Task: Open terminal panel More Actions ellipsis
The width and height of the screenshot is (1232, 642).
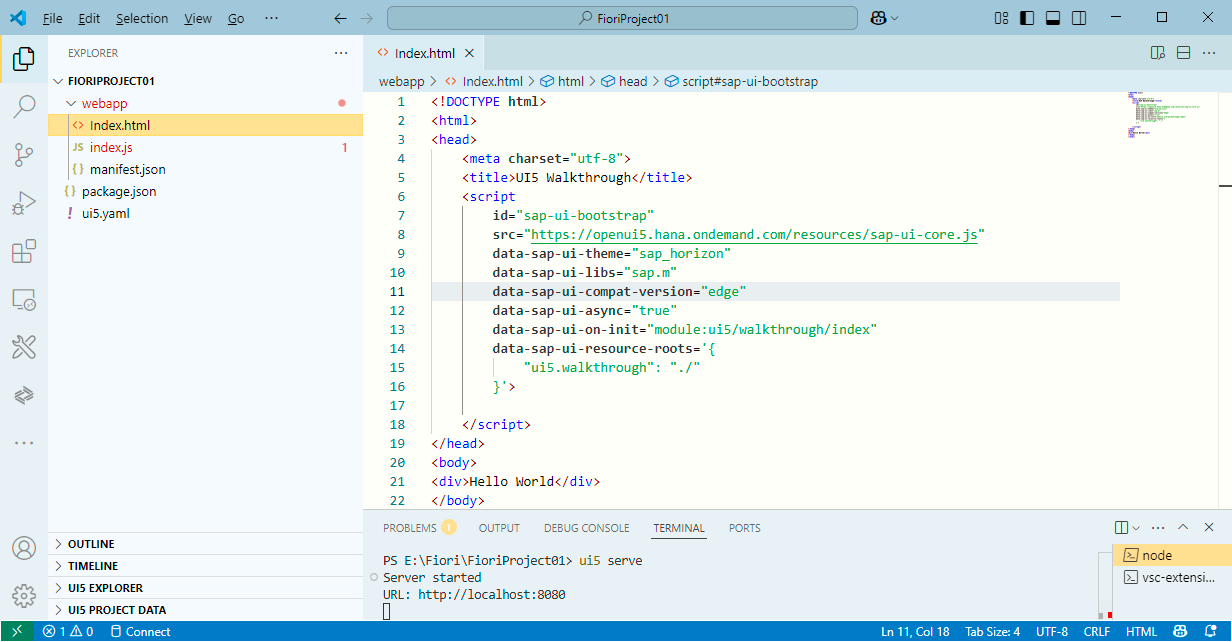Action: coord(1158,527)
